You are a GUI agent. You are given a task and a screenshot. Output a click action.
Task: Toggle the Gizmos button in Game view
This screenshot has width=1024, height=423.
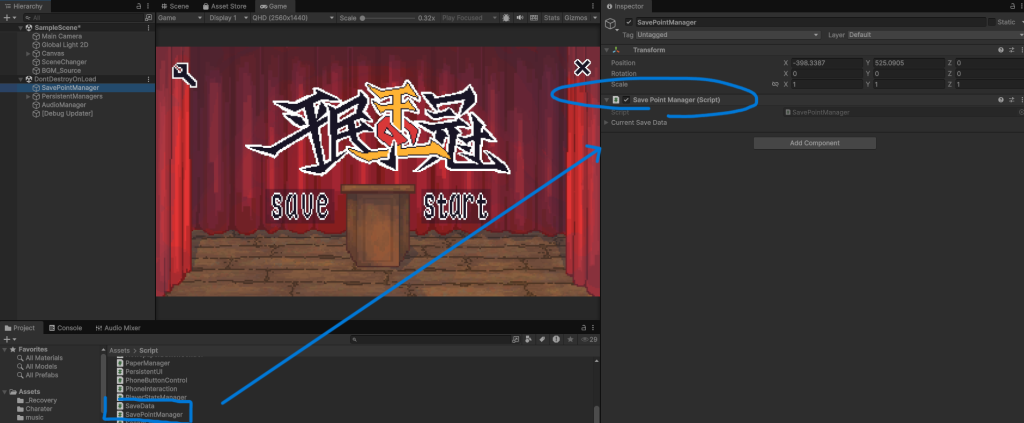575,18
